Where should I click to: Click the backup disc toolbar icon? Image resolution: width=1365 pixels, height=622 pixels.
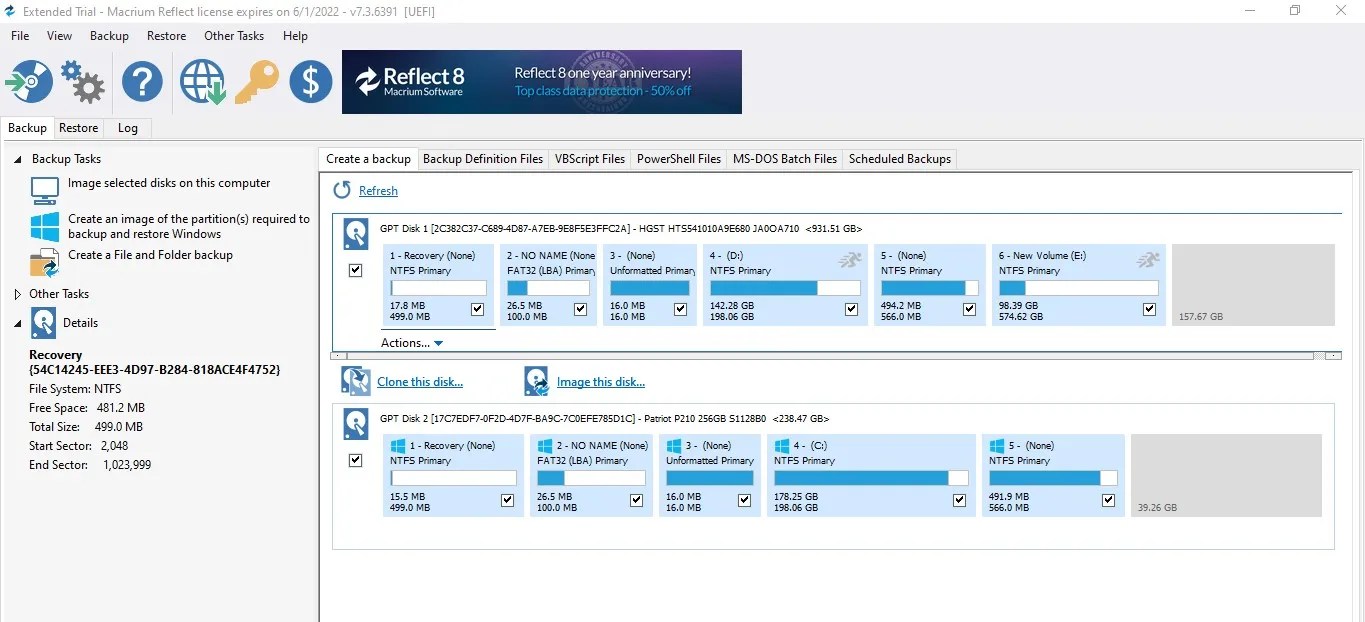[29, 81]
